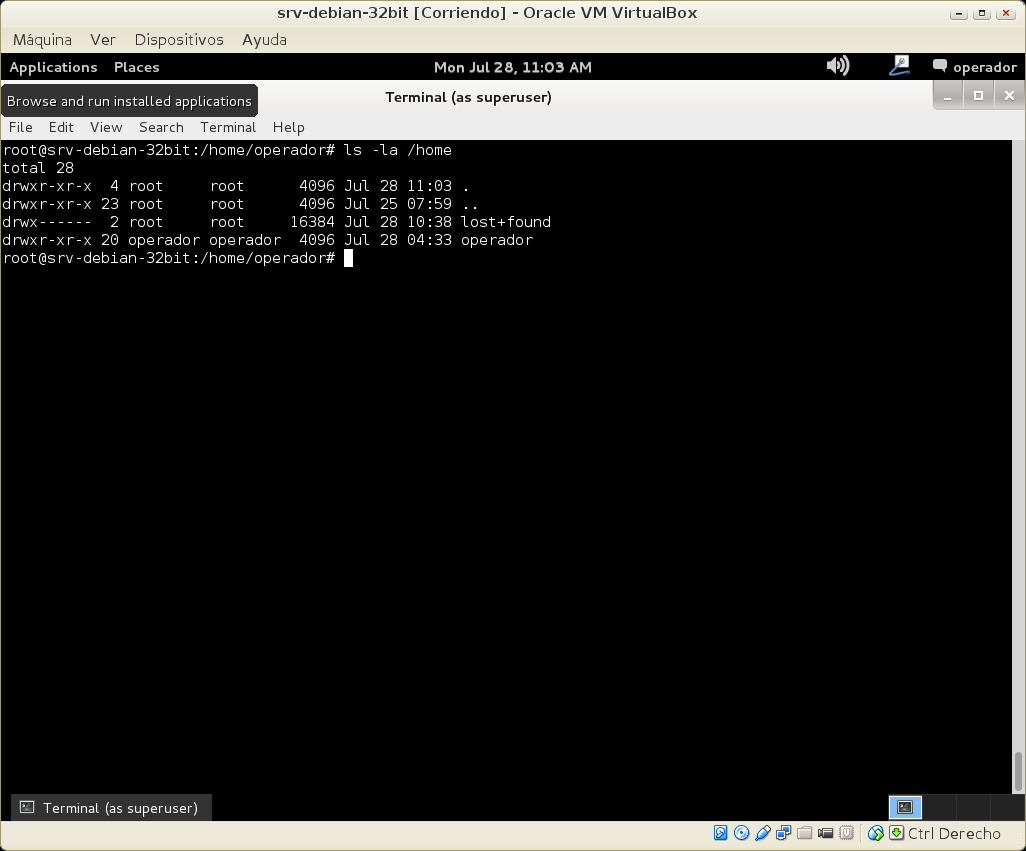This screenshot has width=1026, height=851.
Task: Click the wired network icon in panel
Action: coord(899,66)
